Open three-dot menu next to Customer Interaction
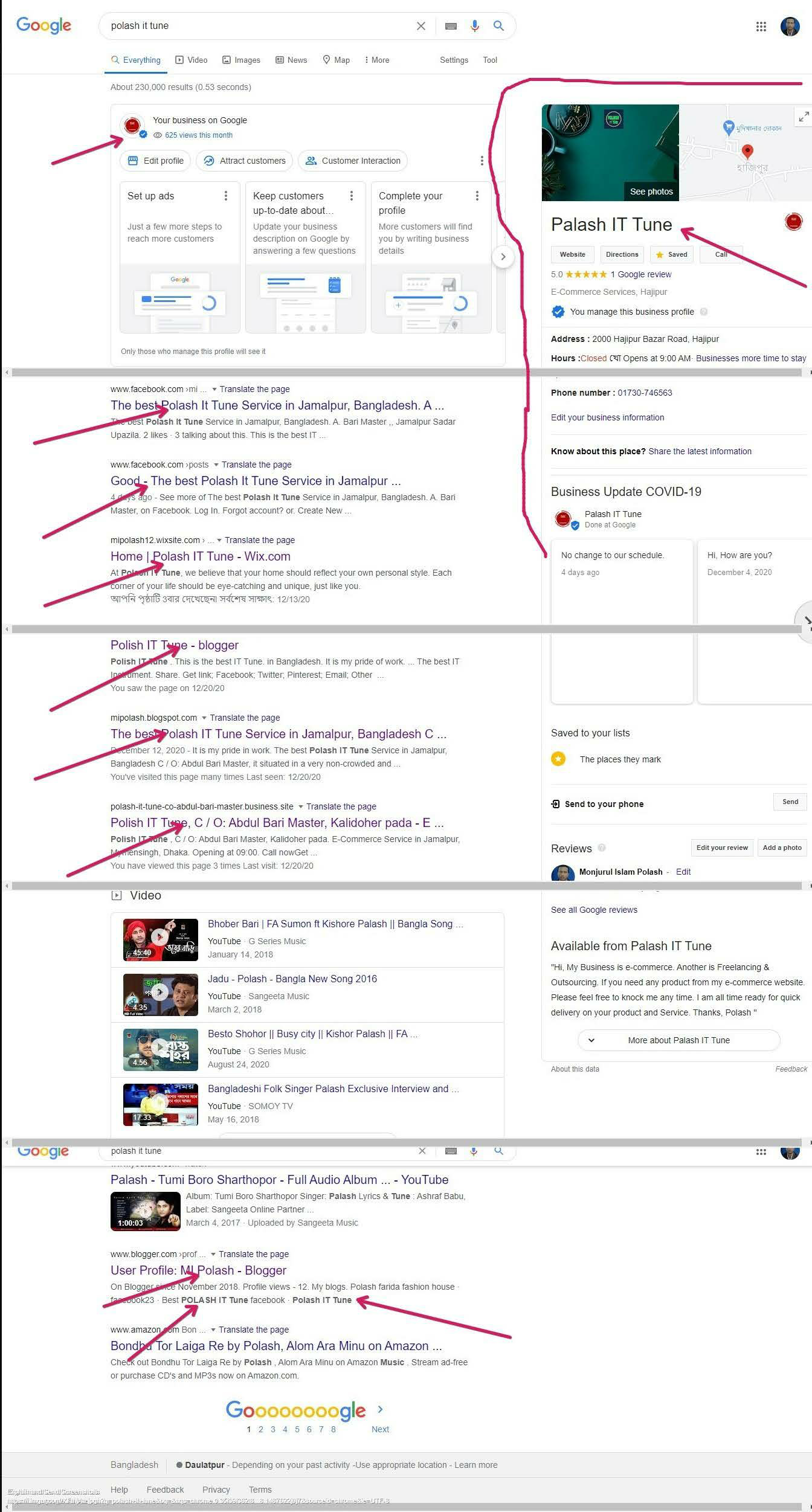This screenshot has width=812, height=1512. 482,161
